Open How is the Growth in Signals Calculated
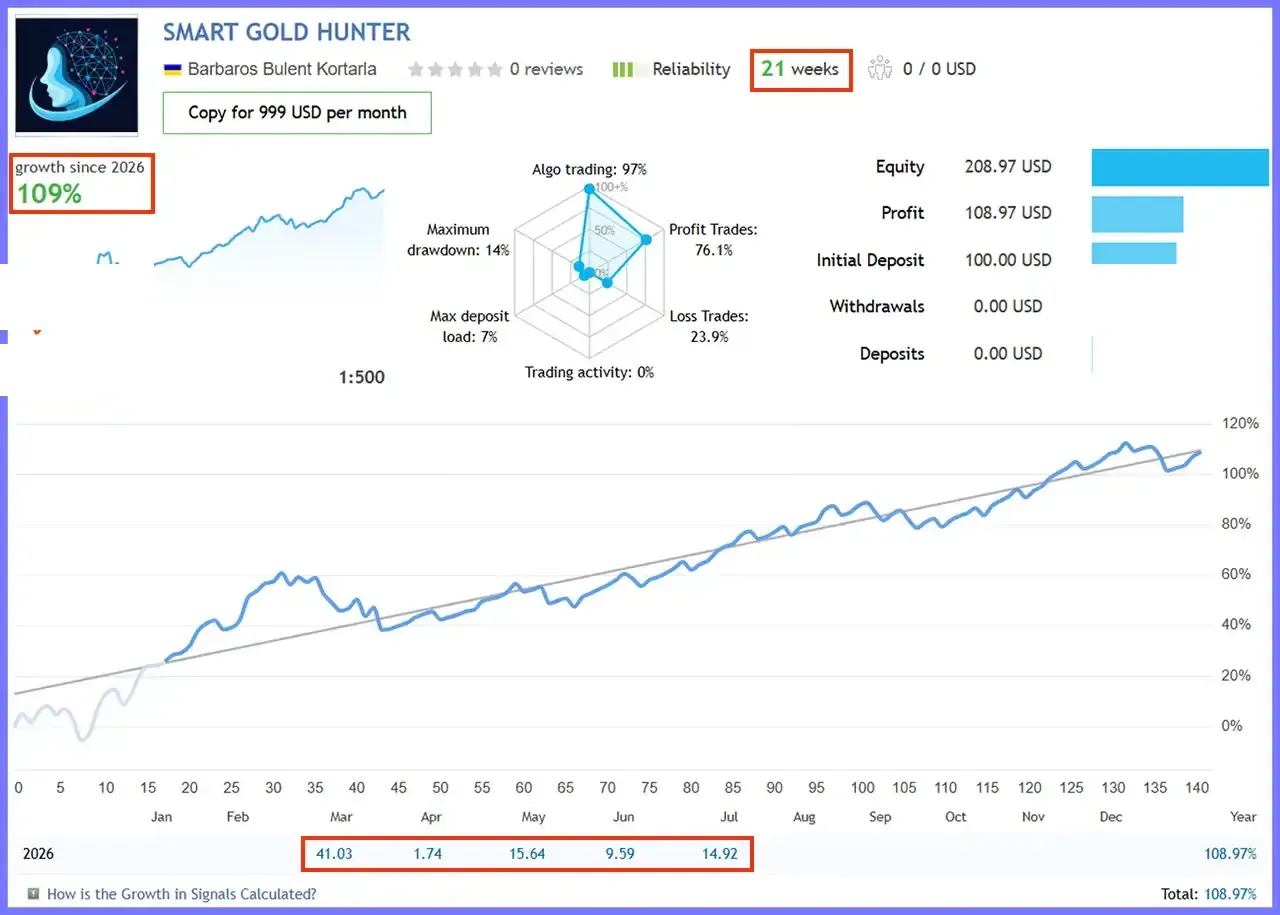Viewport: 1280px width, 915px height. tap(182, 893)
